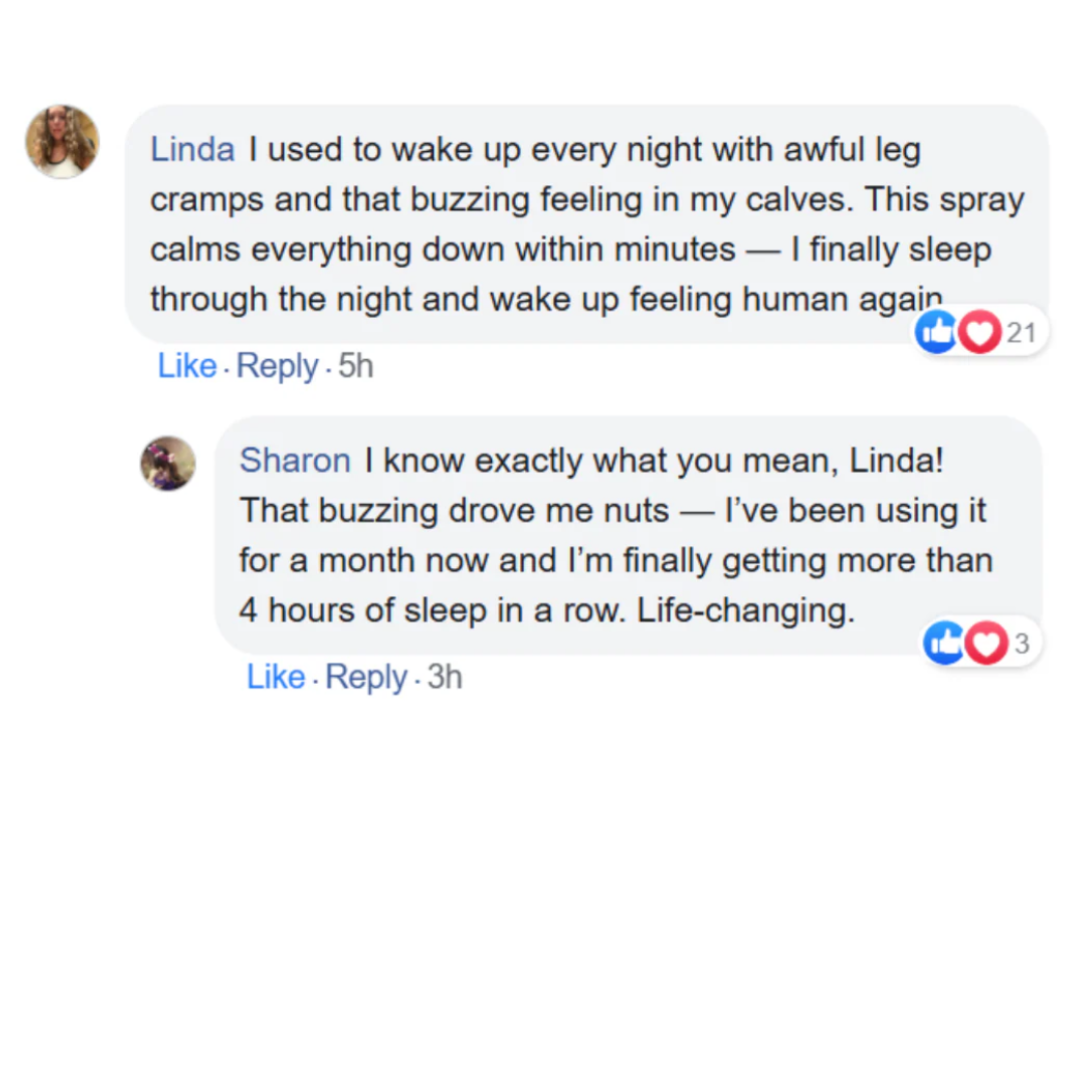This screenshot has width=1080, height=1080.
Task: Open Sharon's profile picture
Action: pyautogui.click(x=167, y=463)
